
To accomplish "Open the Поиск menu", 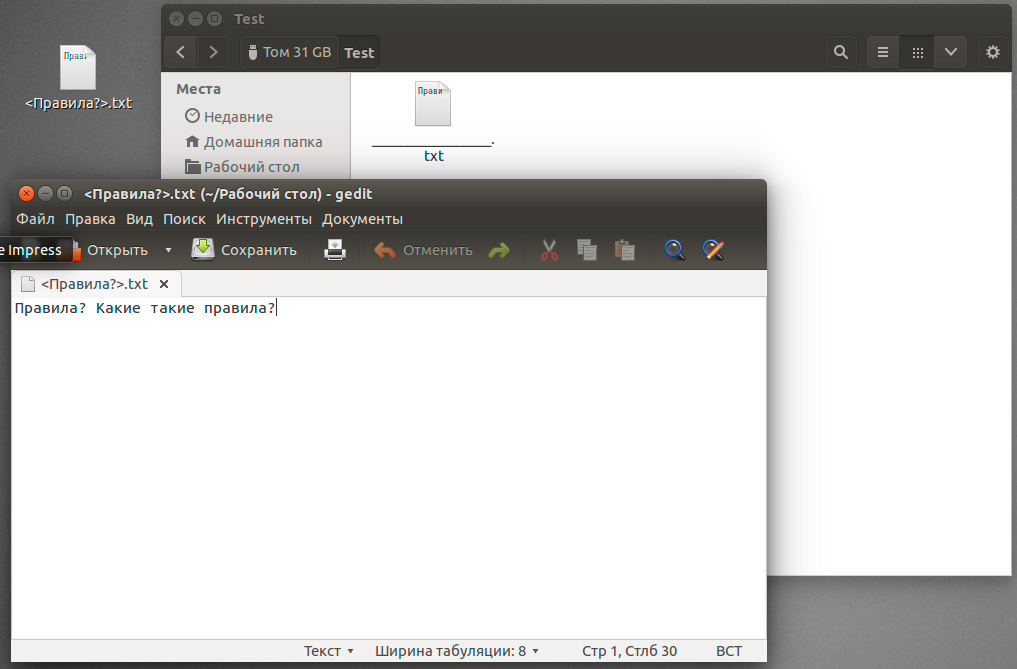I will coord(184,219).
